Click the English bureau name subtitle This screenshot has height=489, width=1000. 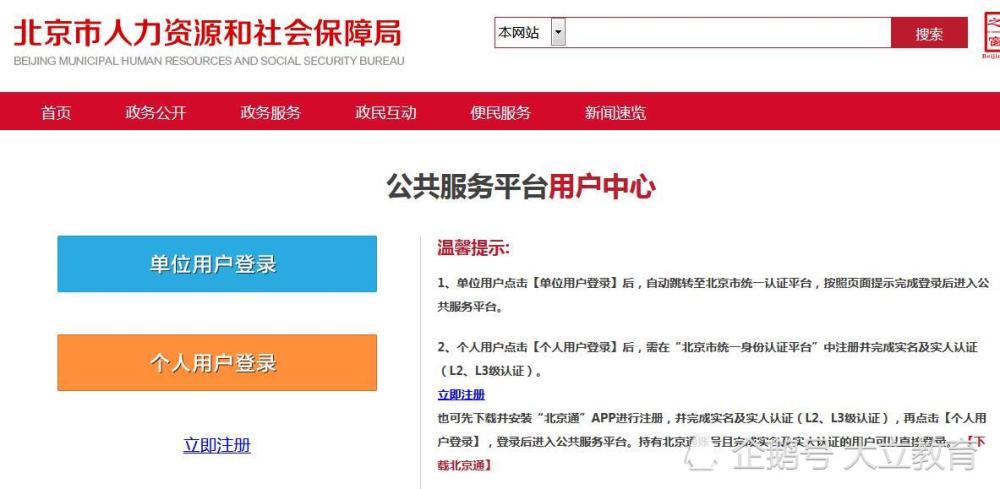(x=209, y=61)
